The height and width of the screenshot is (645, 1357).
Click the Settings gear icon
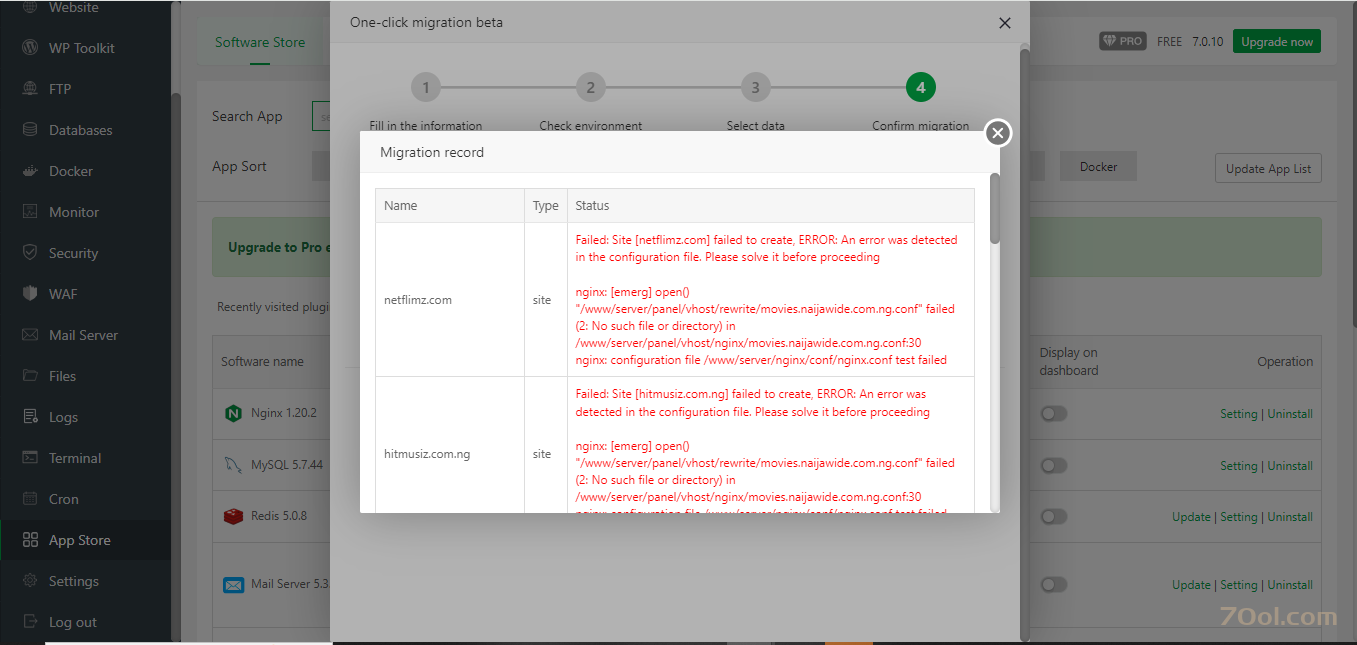click(x=30, y=581)
